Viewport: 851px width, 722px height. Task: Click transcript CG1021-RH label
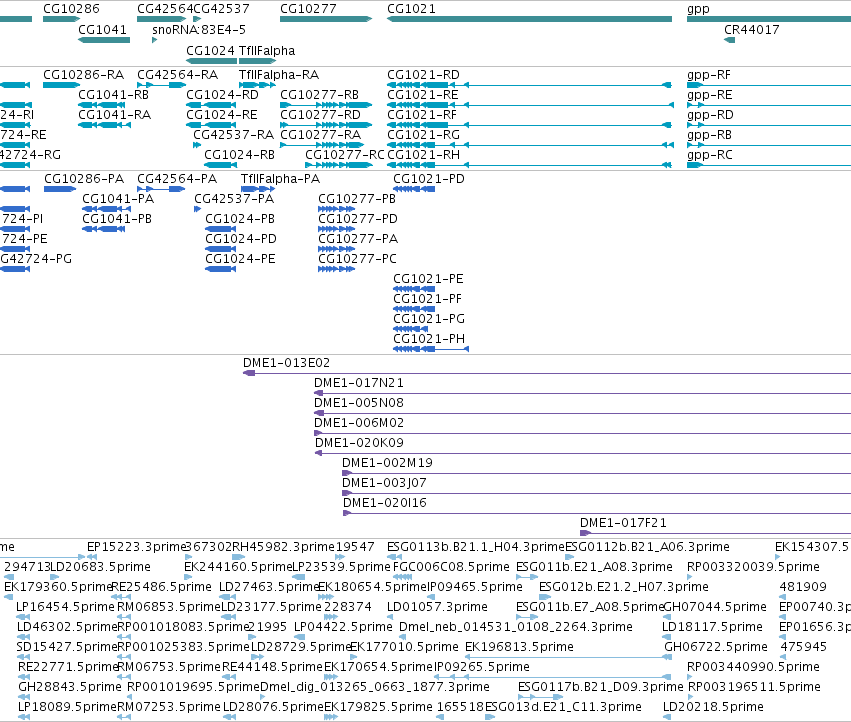click(x=423, y=155)
